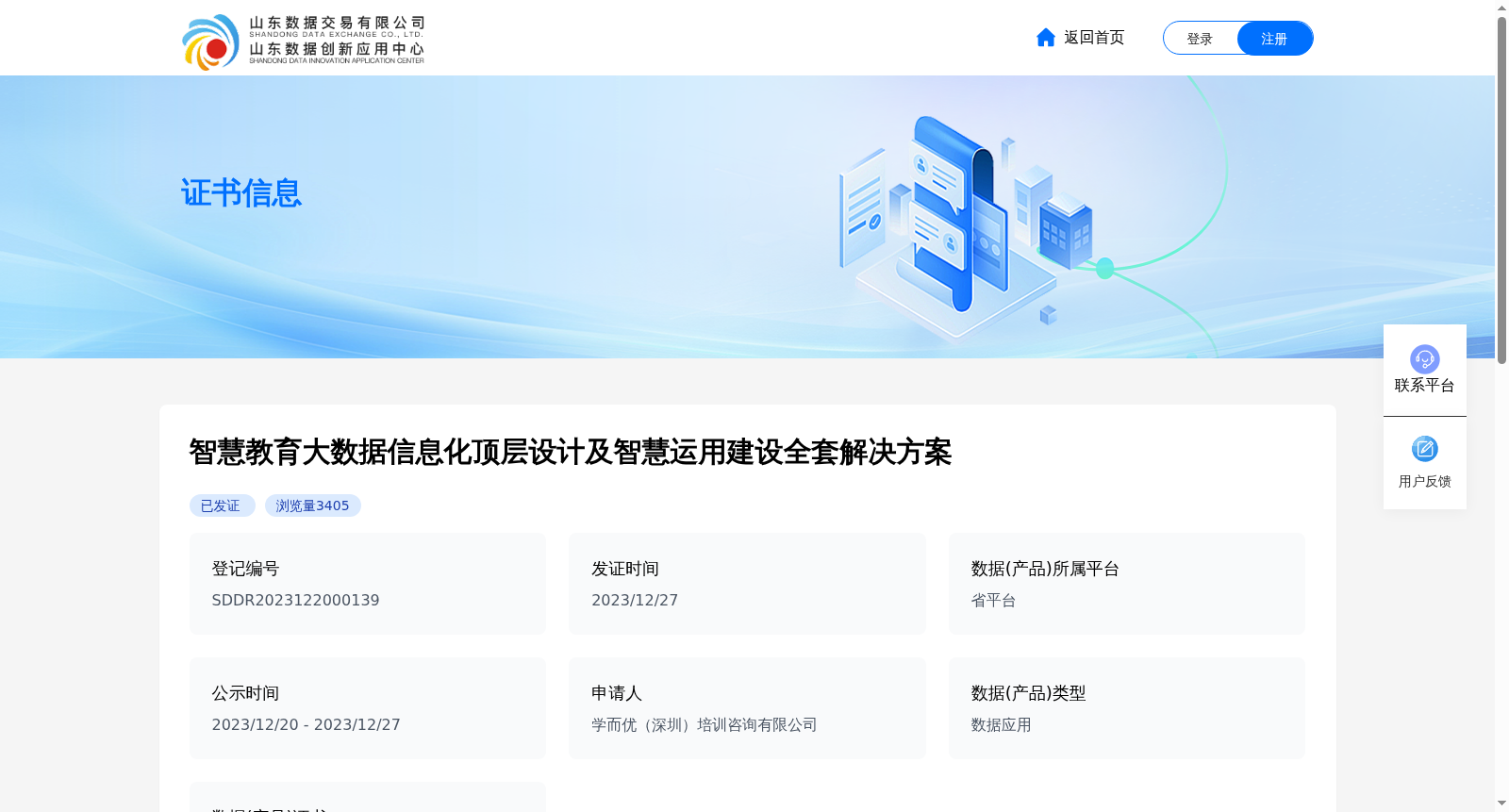Click the issue date 2023/12/27
1509x812 pixels.
point(635,601)
